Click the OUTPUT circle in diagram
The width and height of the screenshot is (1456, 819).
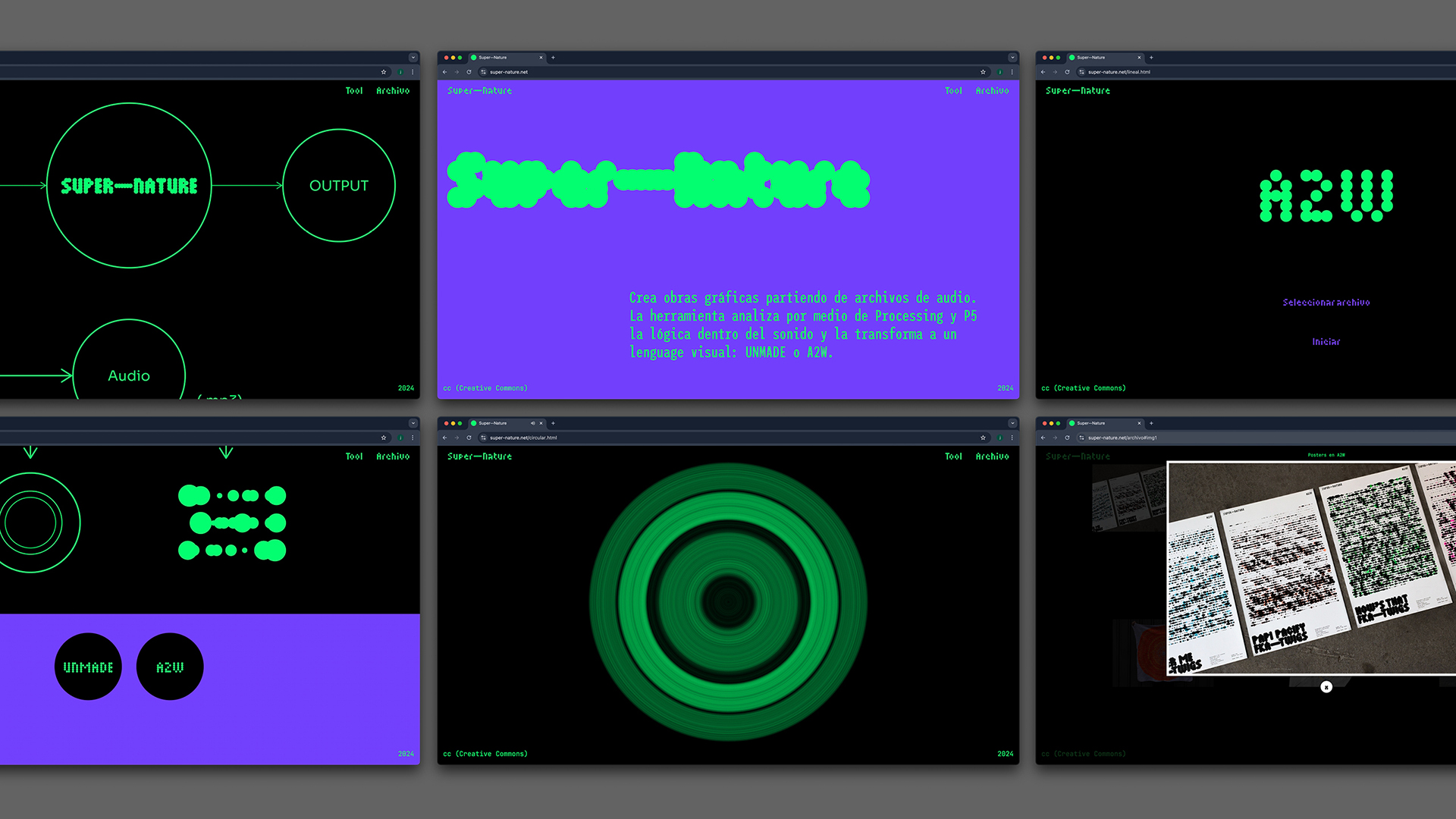[339, 186]
